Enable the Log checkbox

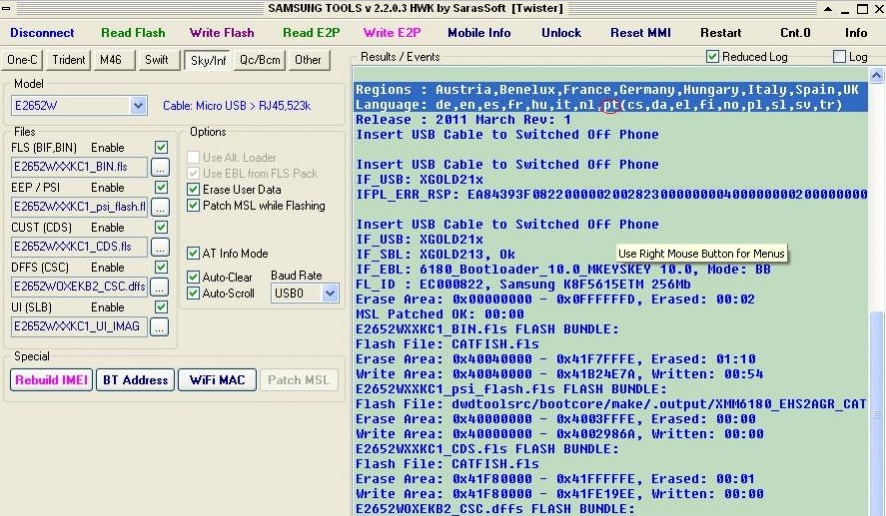[840, 57]
